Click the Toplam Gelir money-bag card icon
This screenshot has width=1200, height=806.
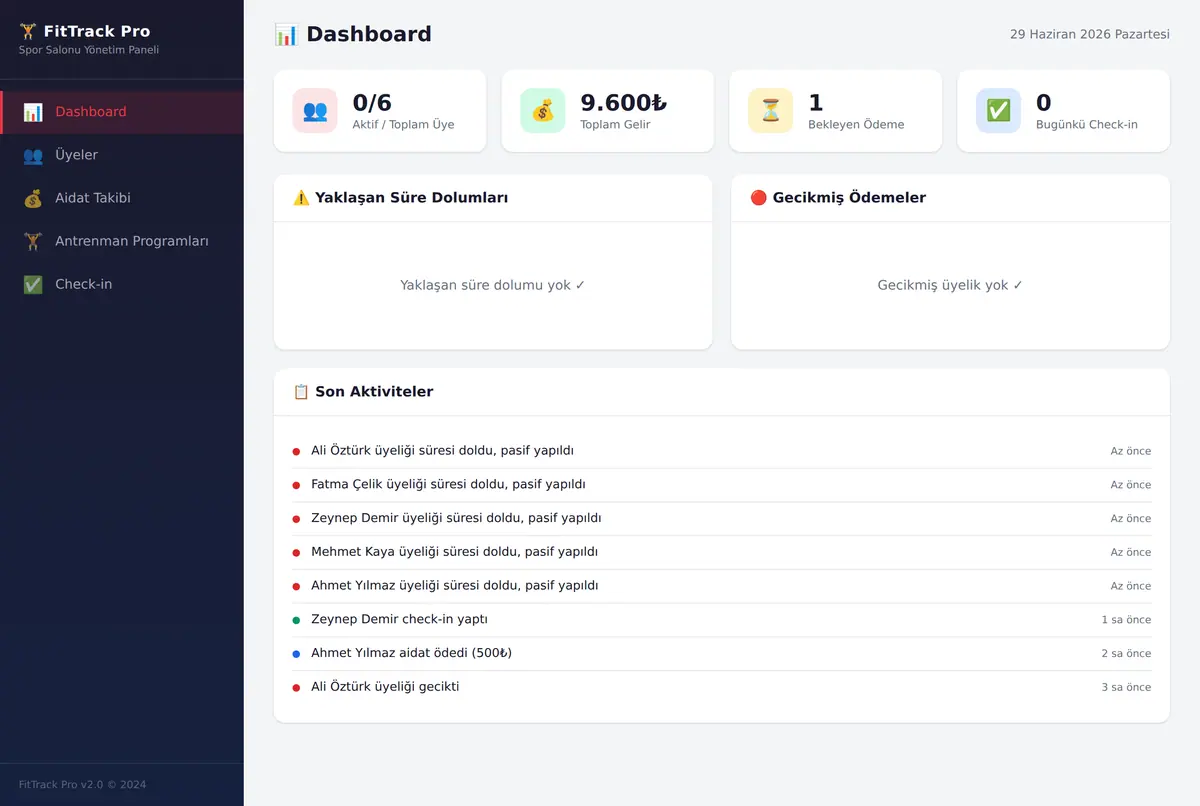click(543, 111)
